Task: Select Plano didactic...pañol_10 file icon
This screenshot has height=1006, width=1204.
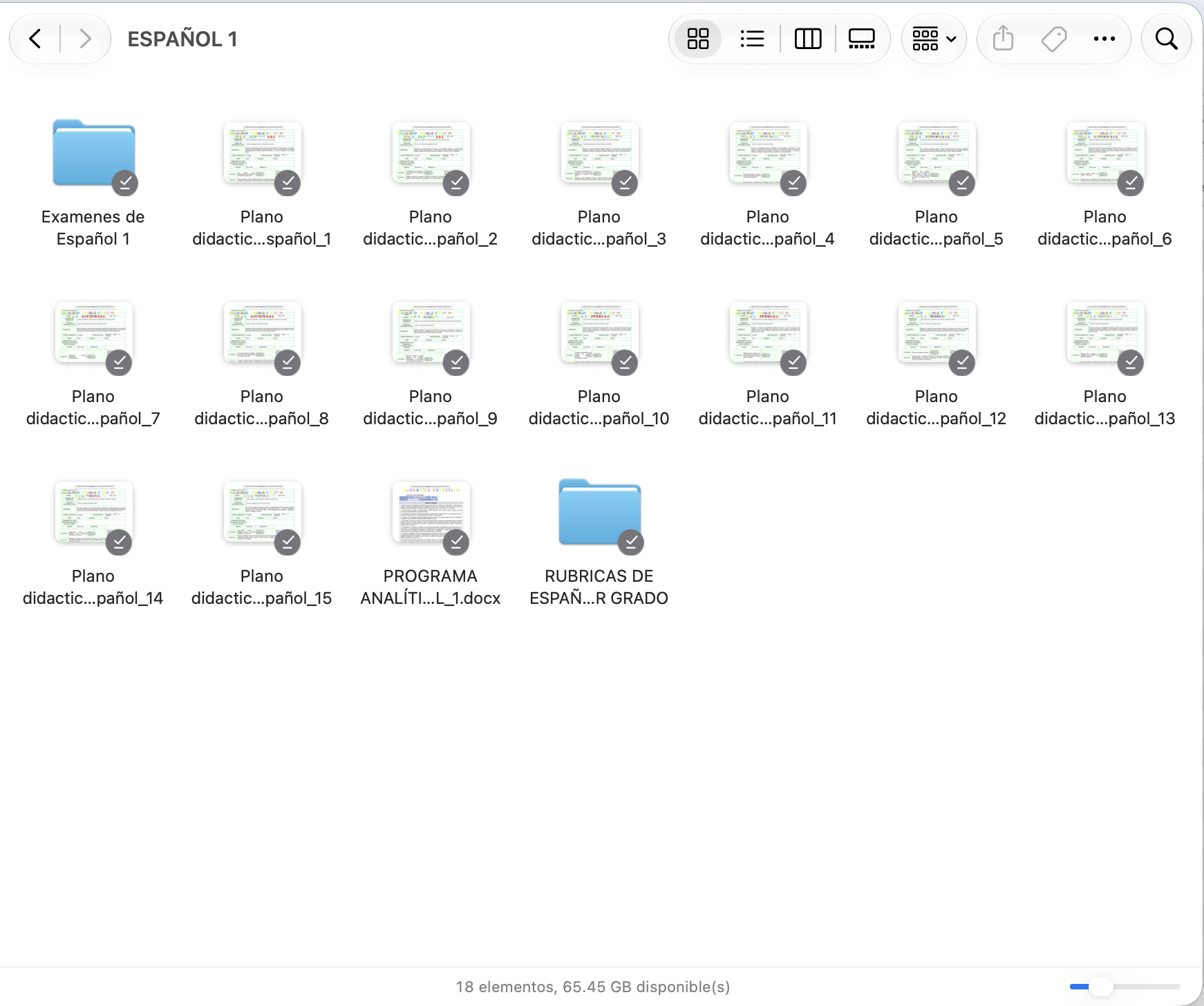Action: [x=599, y=332]
